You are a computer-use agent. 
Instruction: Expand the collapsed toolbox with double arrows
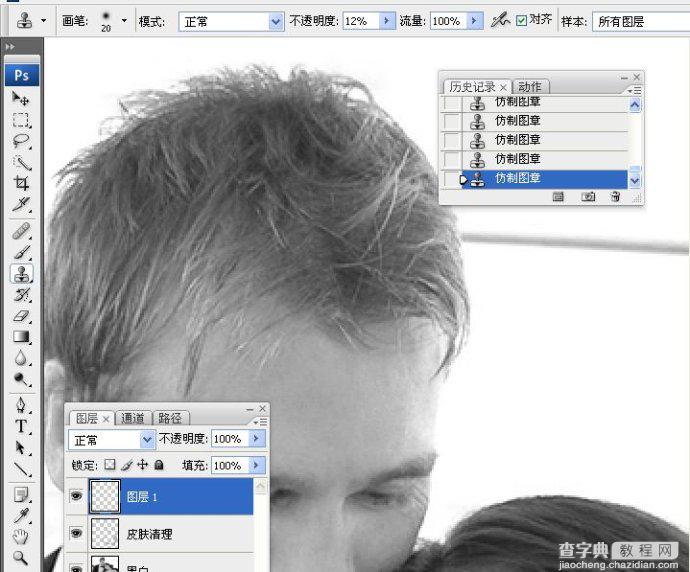(10, 46)
